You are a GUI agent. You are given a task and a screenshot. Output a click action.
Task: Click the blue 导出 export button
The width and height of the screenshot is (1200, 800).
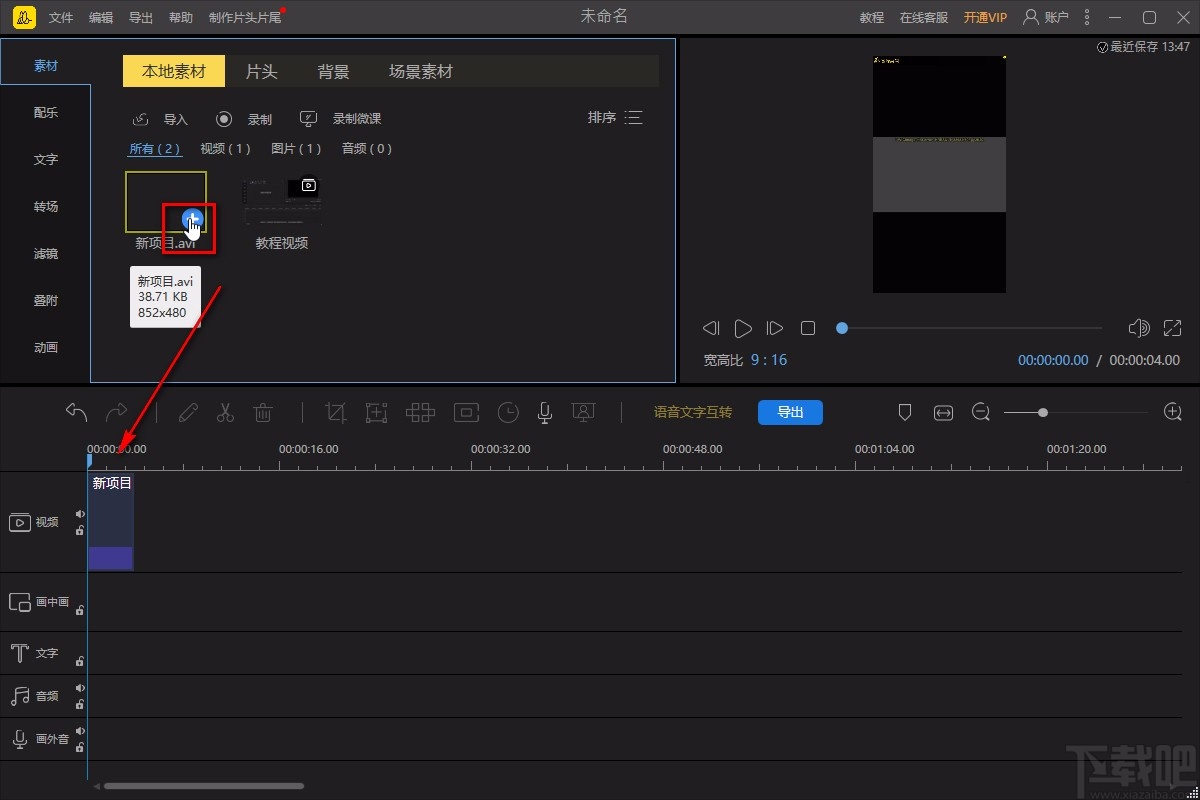790,412
